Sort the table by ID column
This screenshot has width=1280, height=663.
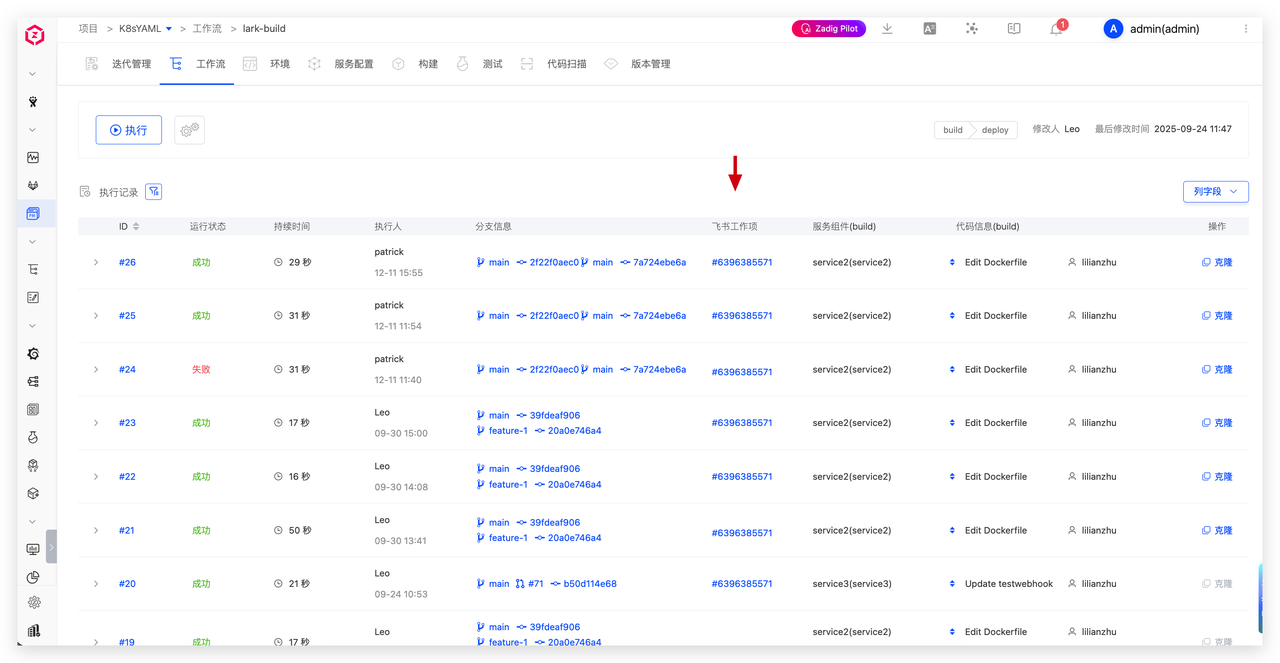[136, 227]
